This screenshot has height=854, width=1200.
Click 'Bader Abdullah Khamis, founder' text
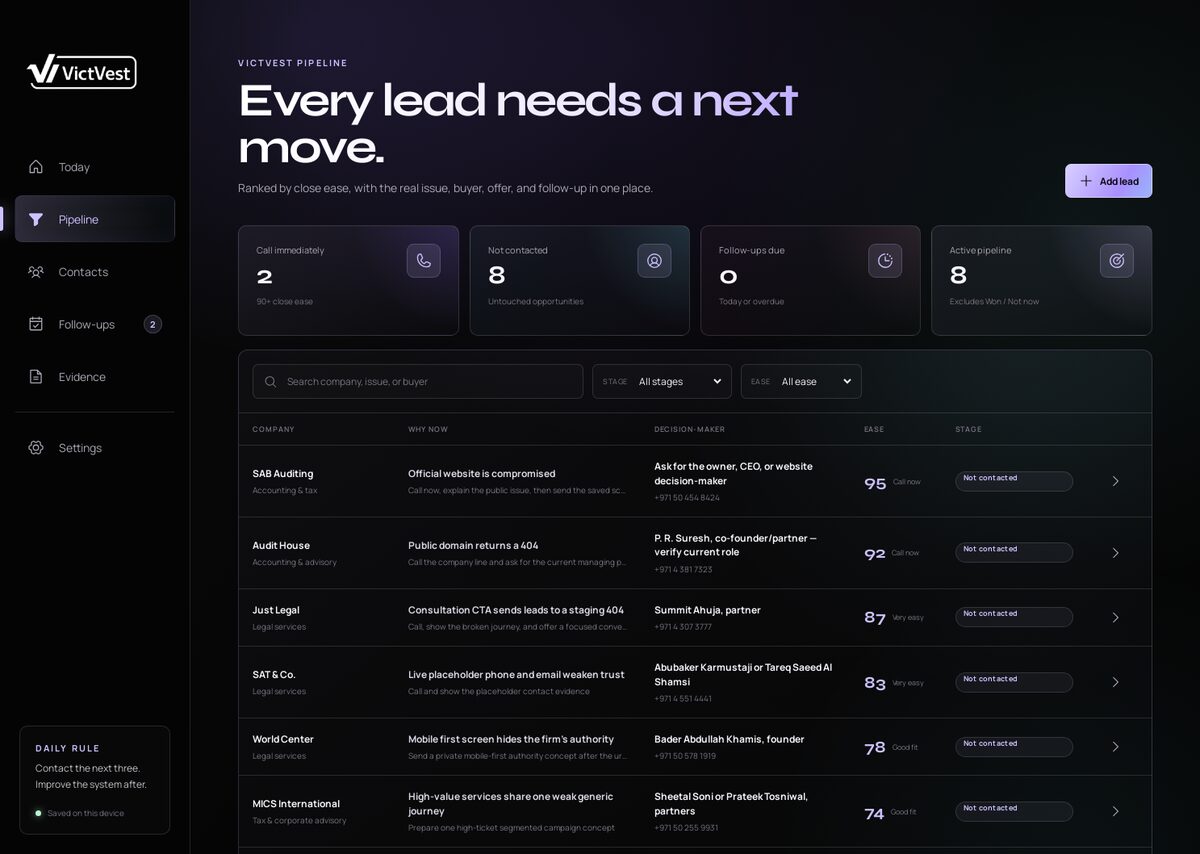(x=729, y=740)
